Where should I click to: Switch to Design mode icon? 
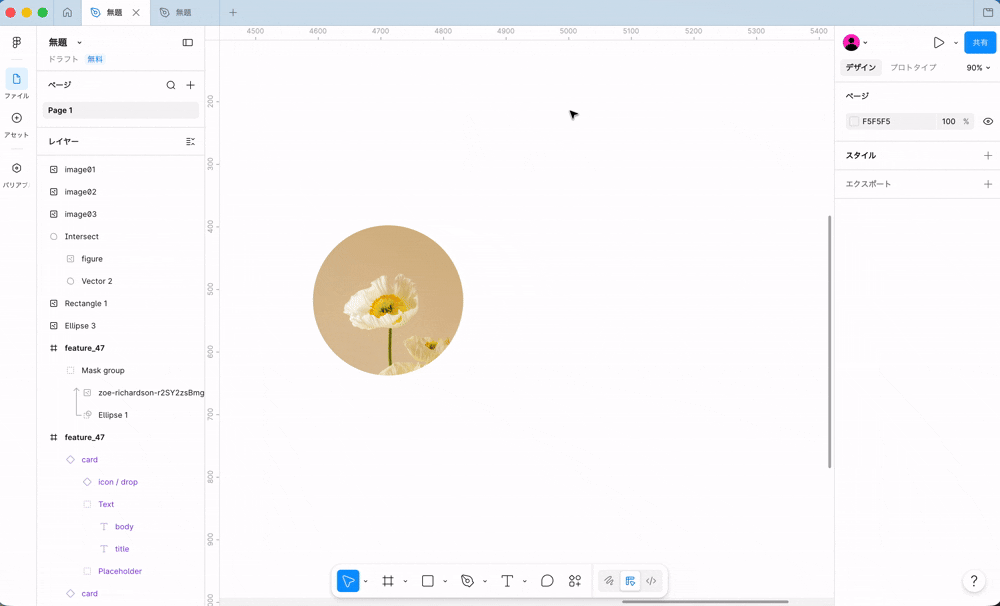[x=630, y=580]
